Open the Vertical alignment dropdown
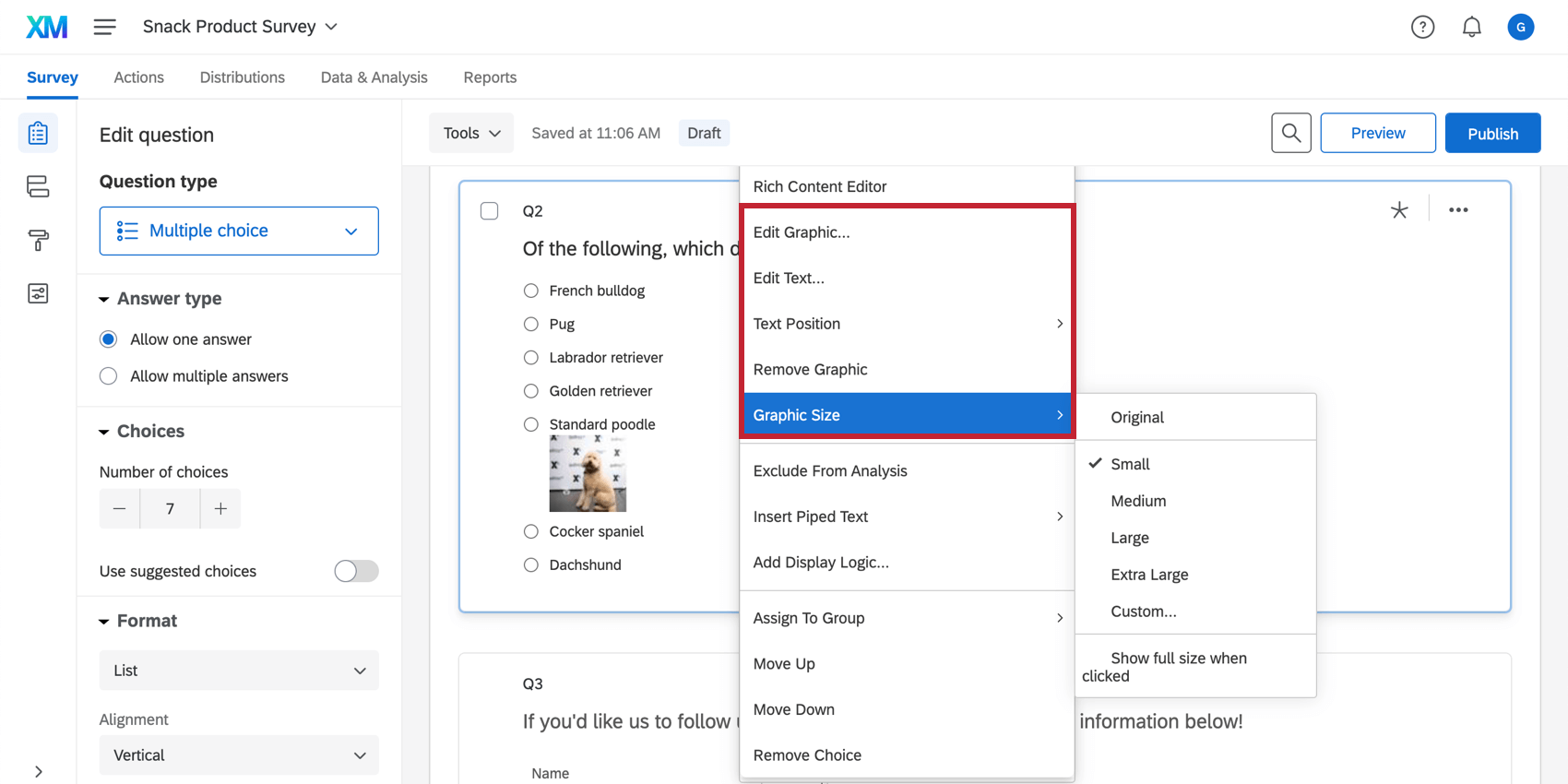Viewport: 1568px width, 784px height. (x=239, y=755)
